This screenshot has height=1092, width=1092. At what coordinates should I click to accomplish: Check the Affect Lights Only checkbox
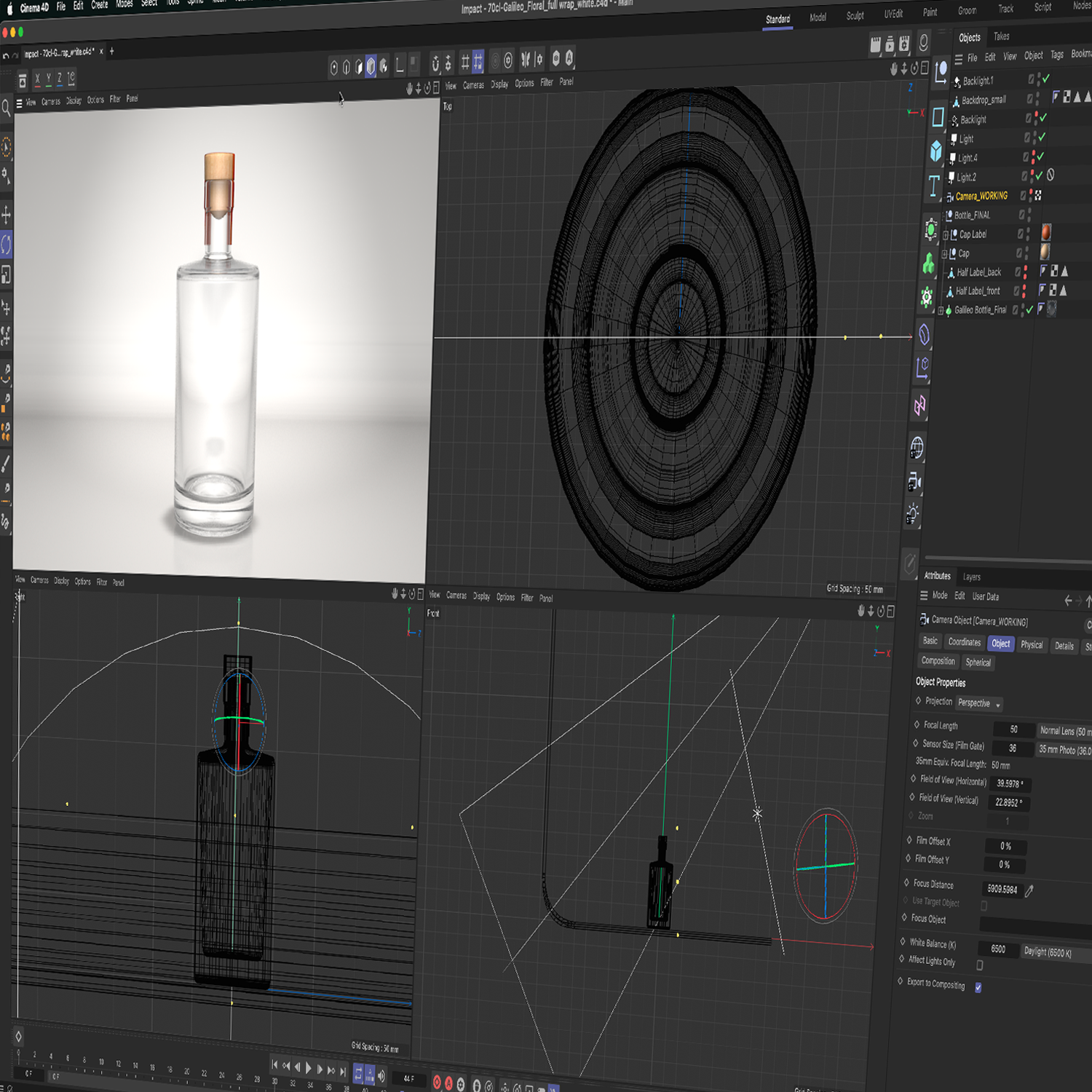tap(979, 964)
